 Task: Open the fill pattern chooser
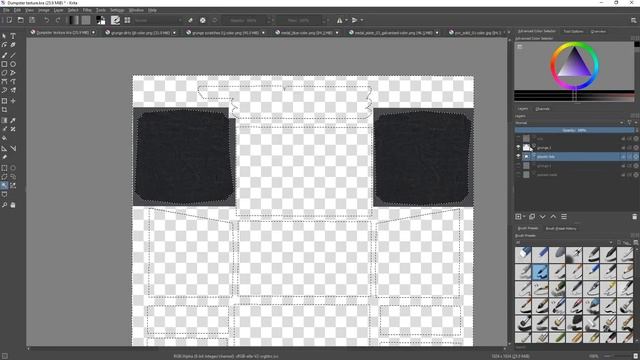86,20
